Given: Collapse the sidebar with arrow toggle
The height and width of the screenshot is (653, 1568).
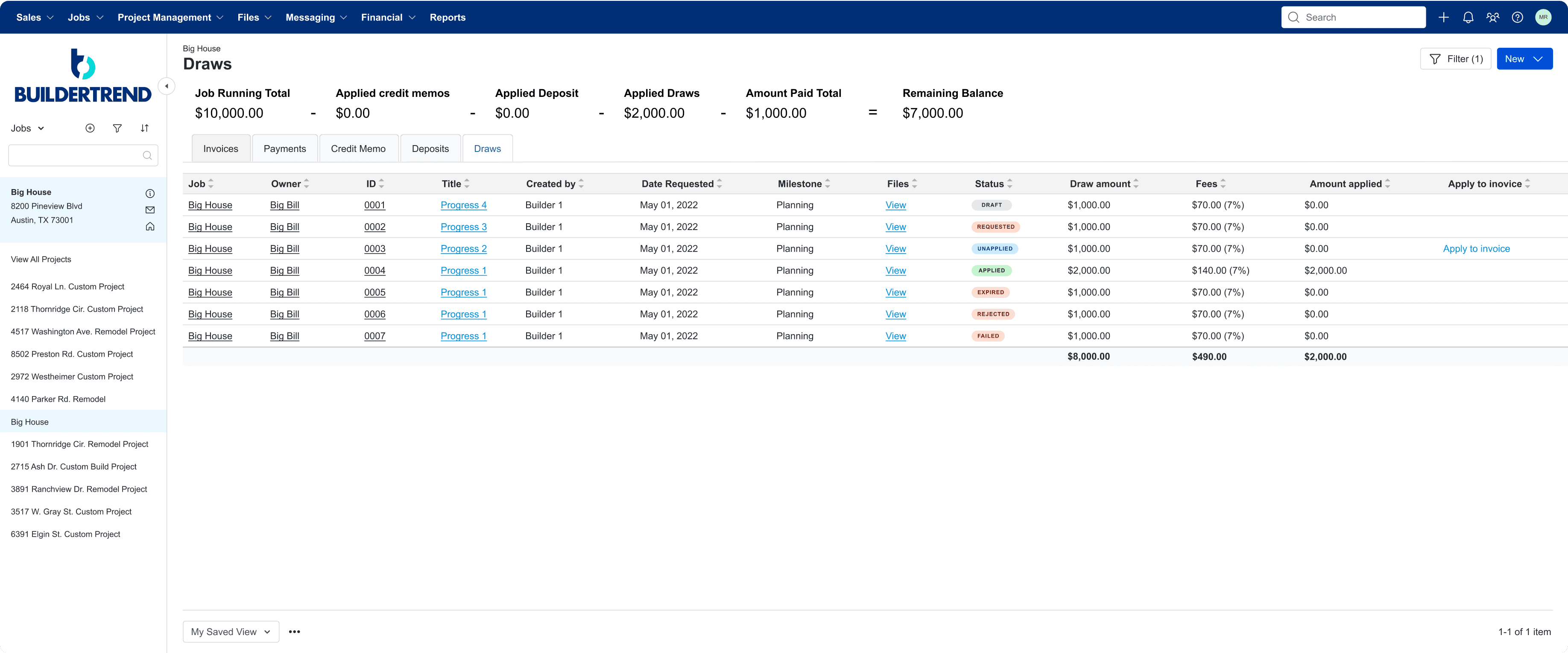Looking at the screenshot, I should 166,86.
